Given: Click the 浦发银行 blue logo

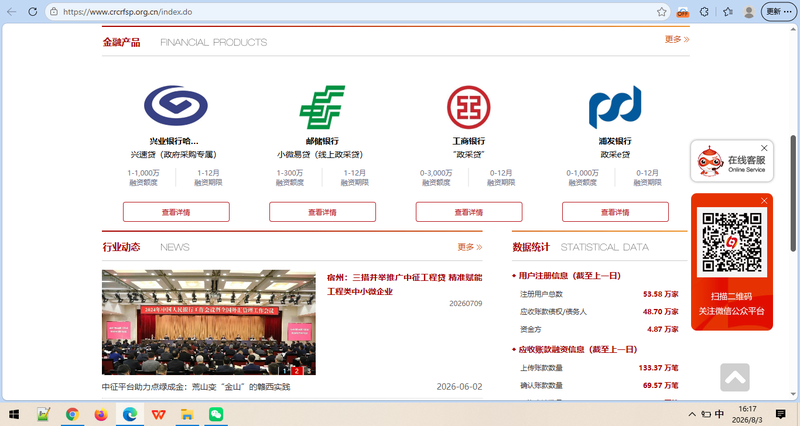Looking at the screenshot, I should click(615, 107).
